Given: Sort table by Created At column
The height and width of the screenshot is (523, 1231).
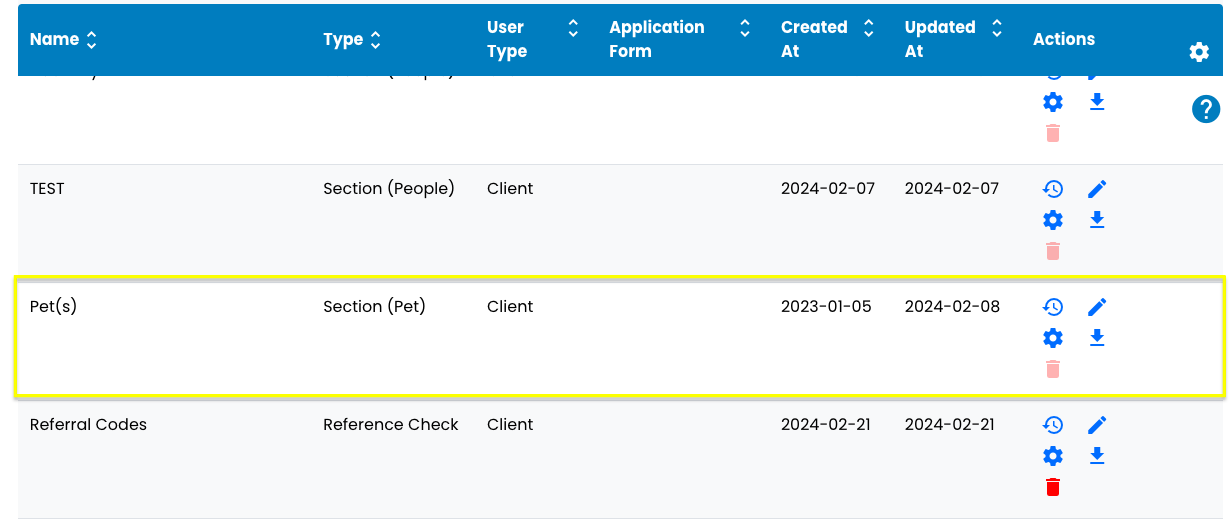Looking at the screenshot, I should [x=869, y=28].
